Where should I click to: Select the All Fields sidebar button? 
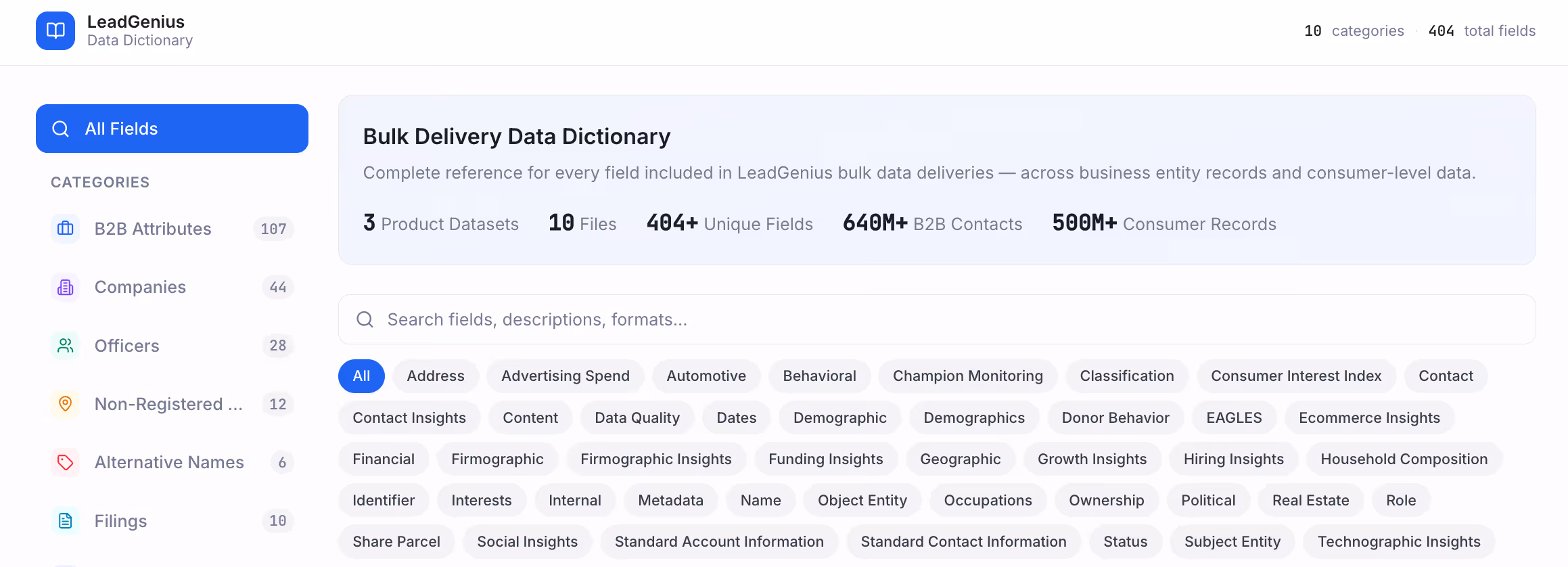tap(172, 129)
